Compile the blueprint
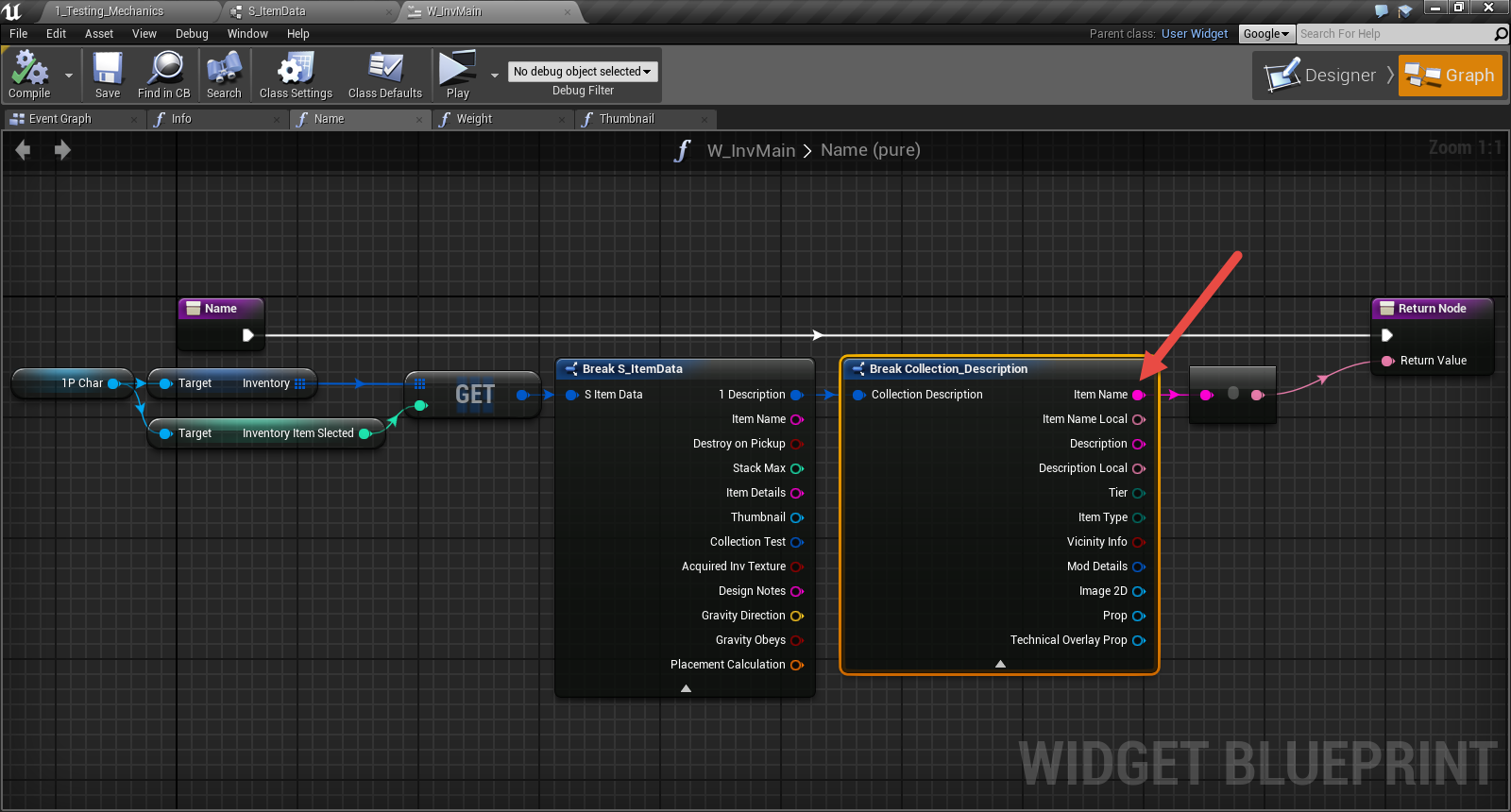The image size is (1511, 812). 29,75
